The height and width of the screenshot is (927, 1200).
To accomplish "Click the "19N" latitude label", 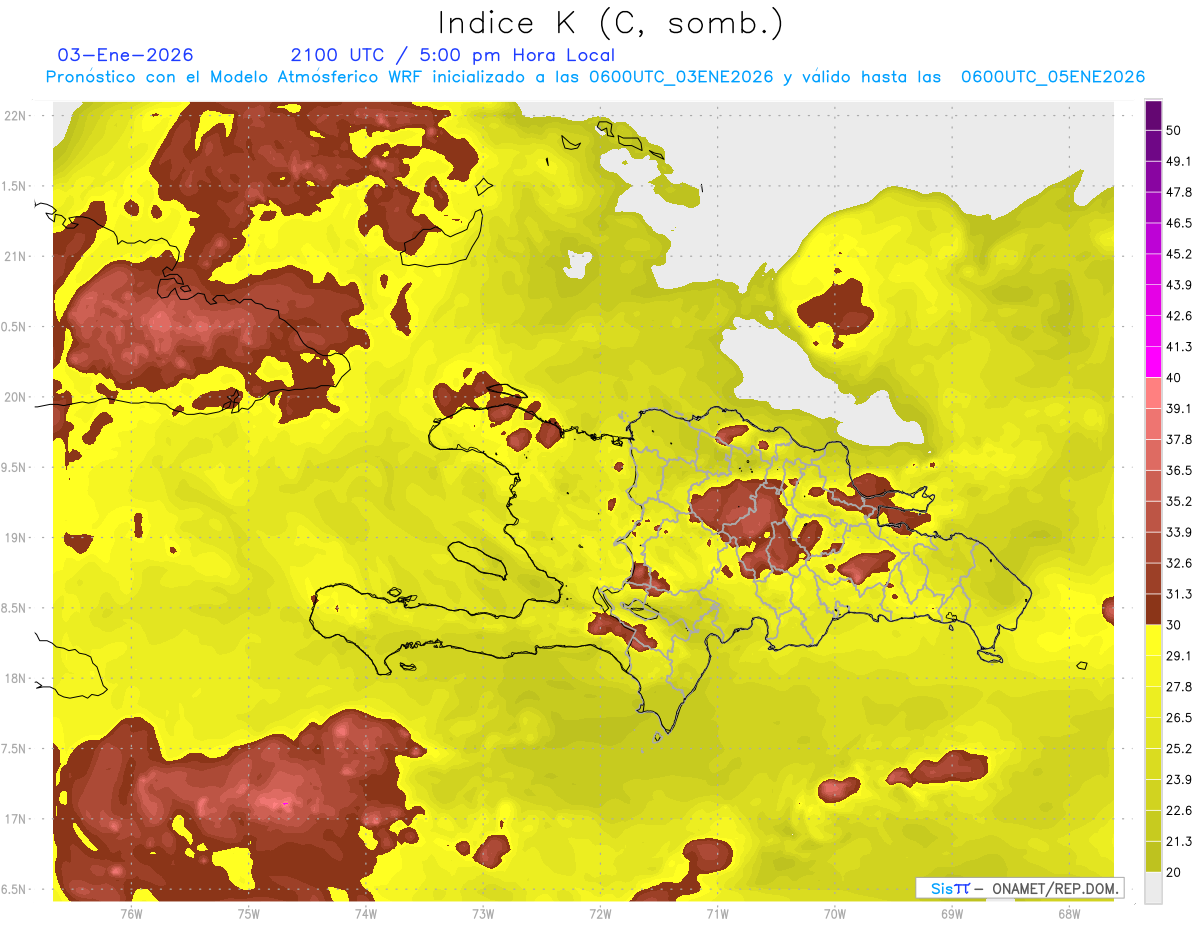I will [17, 538].
